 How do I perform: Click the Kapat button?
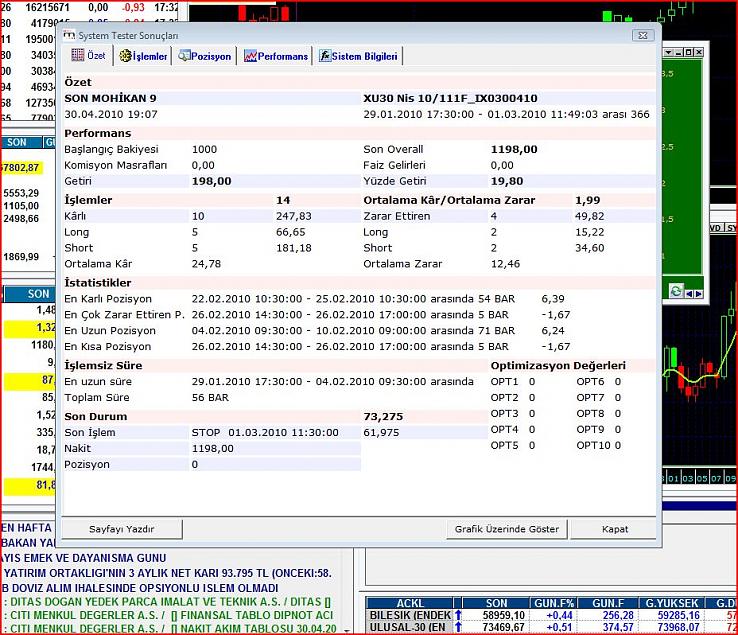(615, 529)
